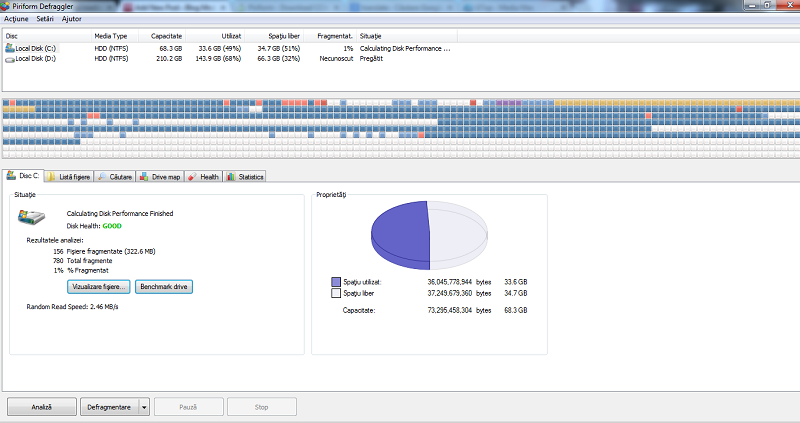Click the Spațiu liber white color swatch
Screen dimensions: 800x423
coord(336,293)
